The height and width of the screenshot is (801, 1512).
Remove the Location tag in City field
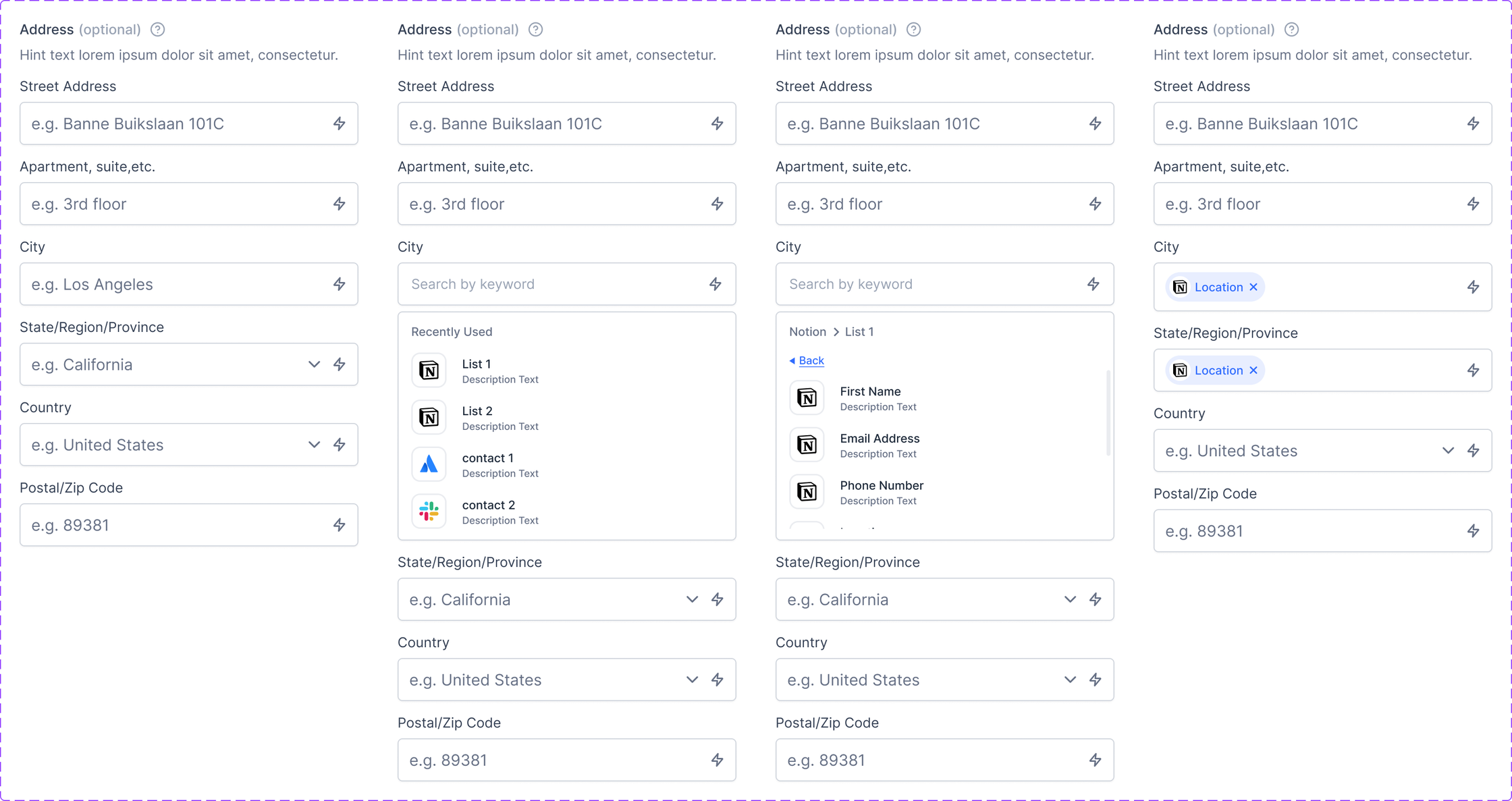(x=1253, y=287)
